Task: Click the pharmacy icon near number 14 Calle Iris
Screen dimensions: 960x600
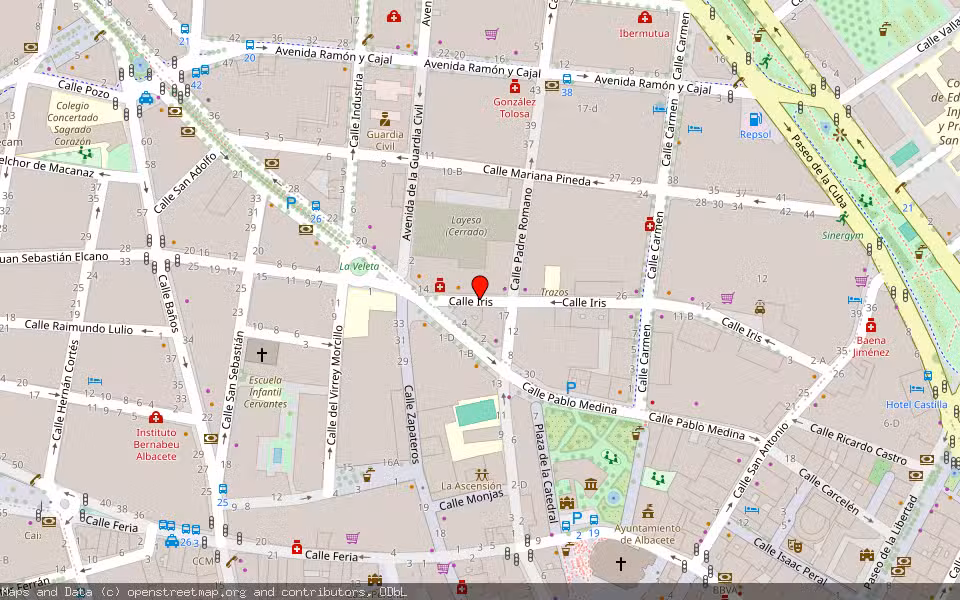Action: pyautogui.click(x=440, y=285)
